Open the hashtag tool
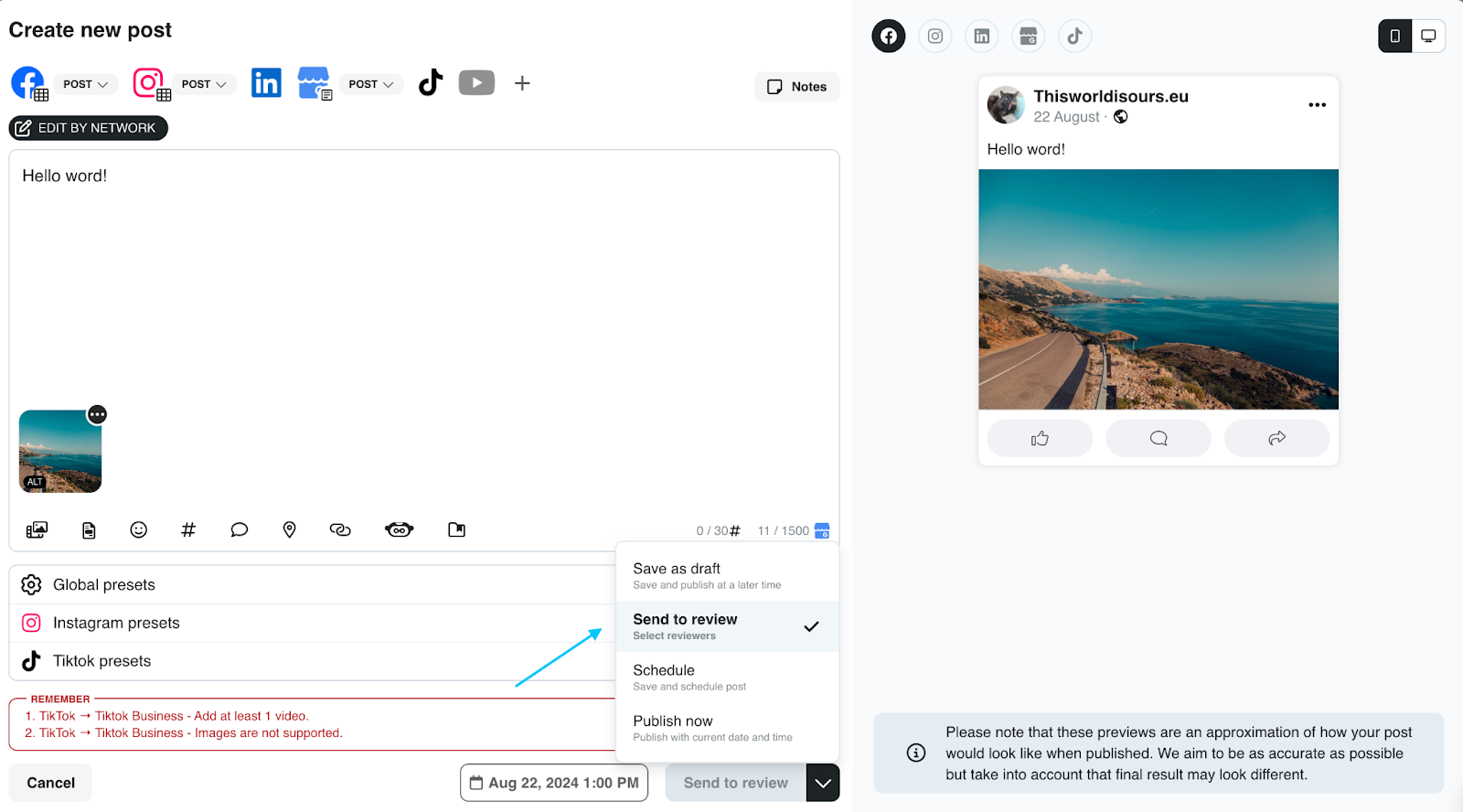 point(188,530)
